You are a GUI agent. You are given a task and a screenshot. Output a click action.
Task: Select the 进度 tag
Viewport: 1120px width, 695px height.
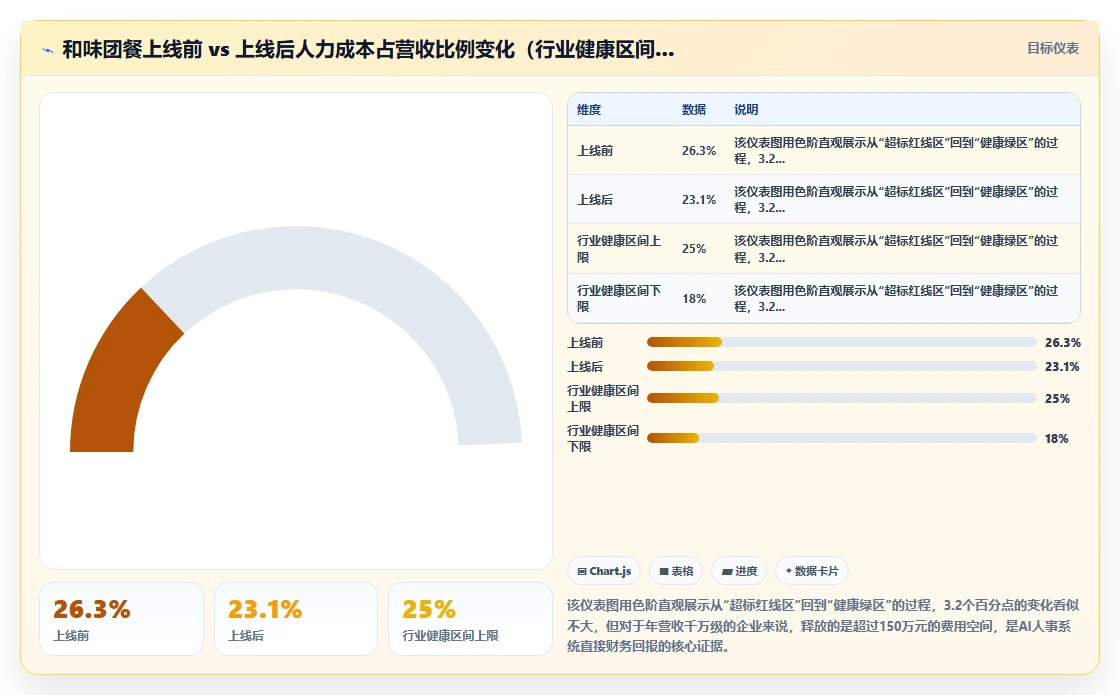[x=739, y=571]
